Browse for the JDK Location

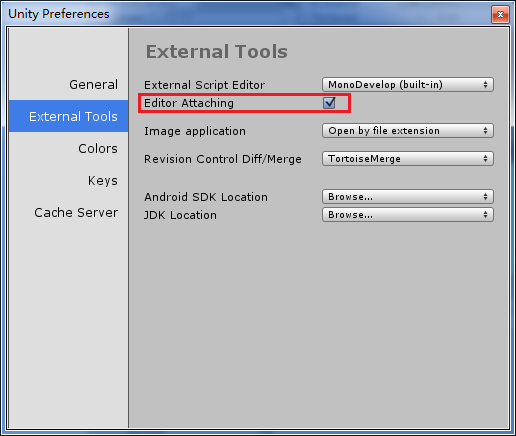(408, 215)
